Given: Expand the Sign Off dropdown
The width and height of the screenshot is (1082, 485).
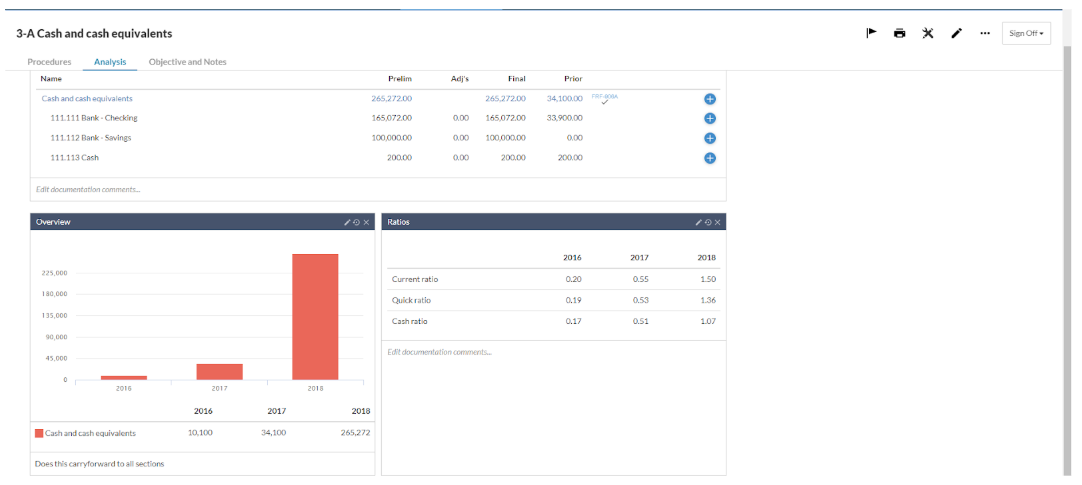Looking at the screenshot, I should (1026, 33).
